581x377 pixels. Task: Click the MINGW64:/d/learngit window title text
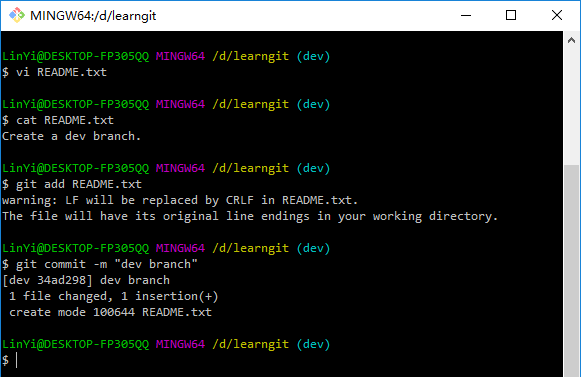pos(93,16)
